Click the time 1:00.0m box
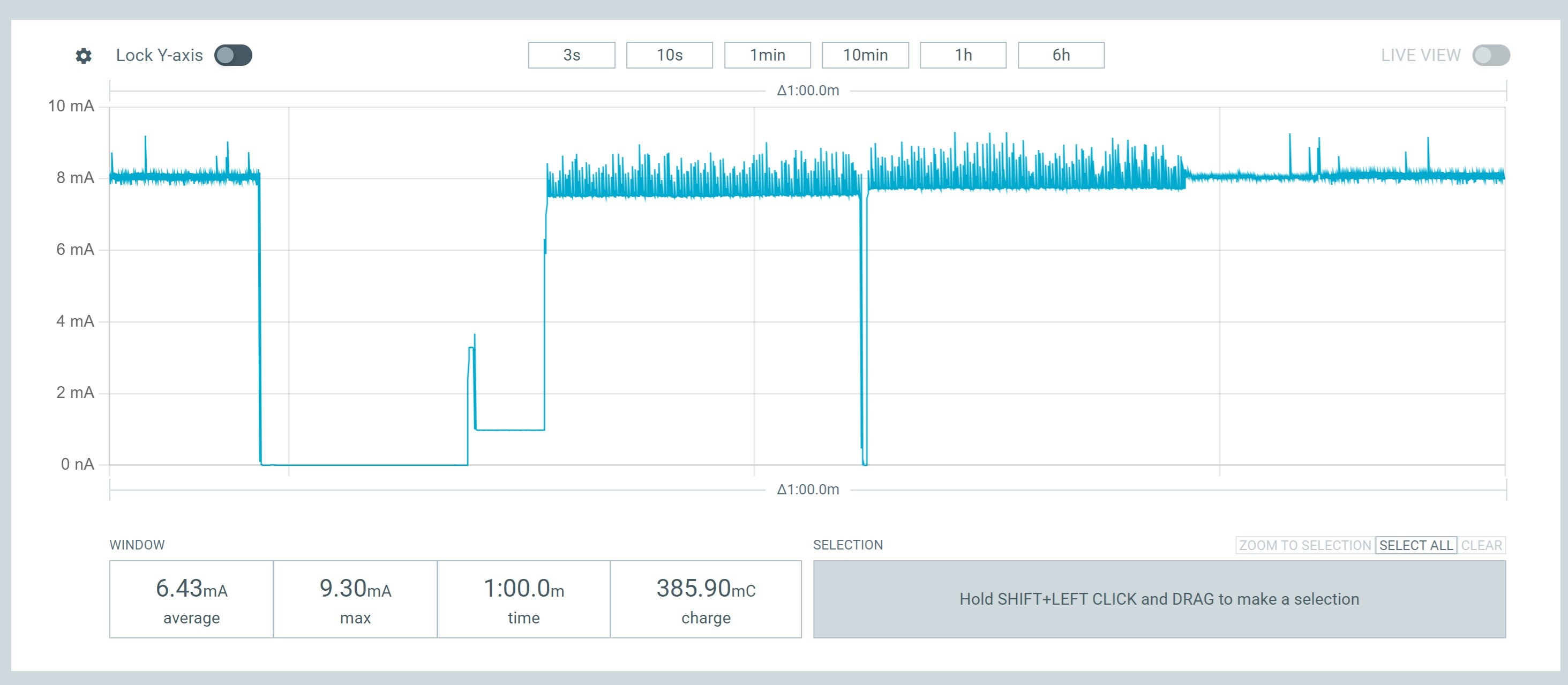 pos(523,599)
